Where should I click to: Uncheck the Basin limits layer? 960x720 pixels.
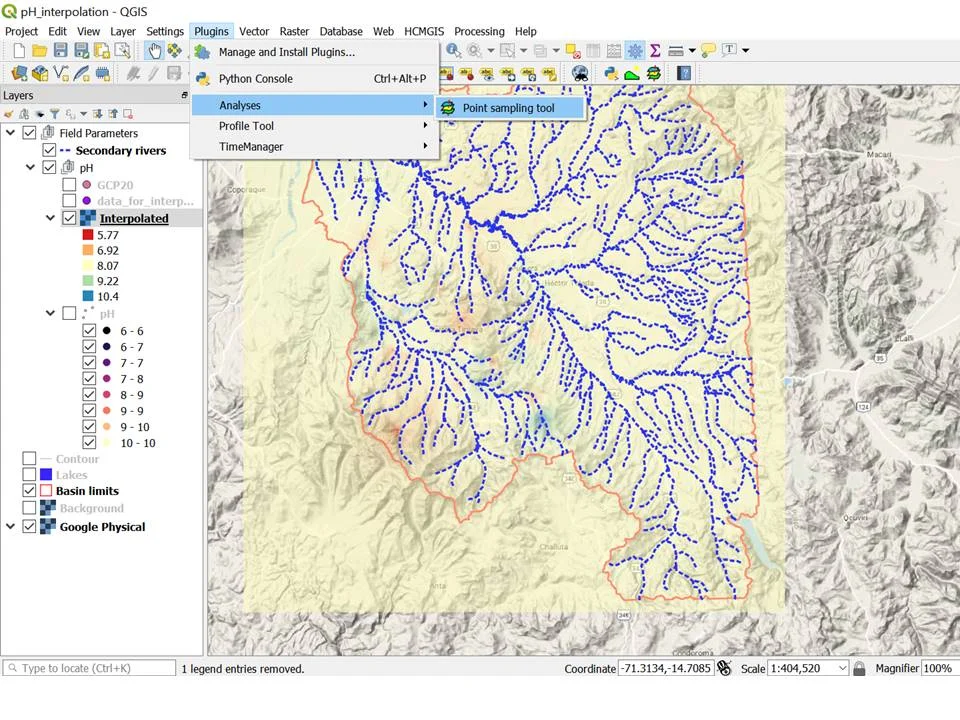(x=29, y=490)
